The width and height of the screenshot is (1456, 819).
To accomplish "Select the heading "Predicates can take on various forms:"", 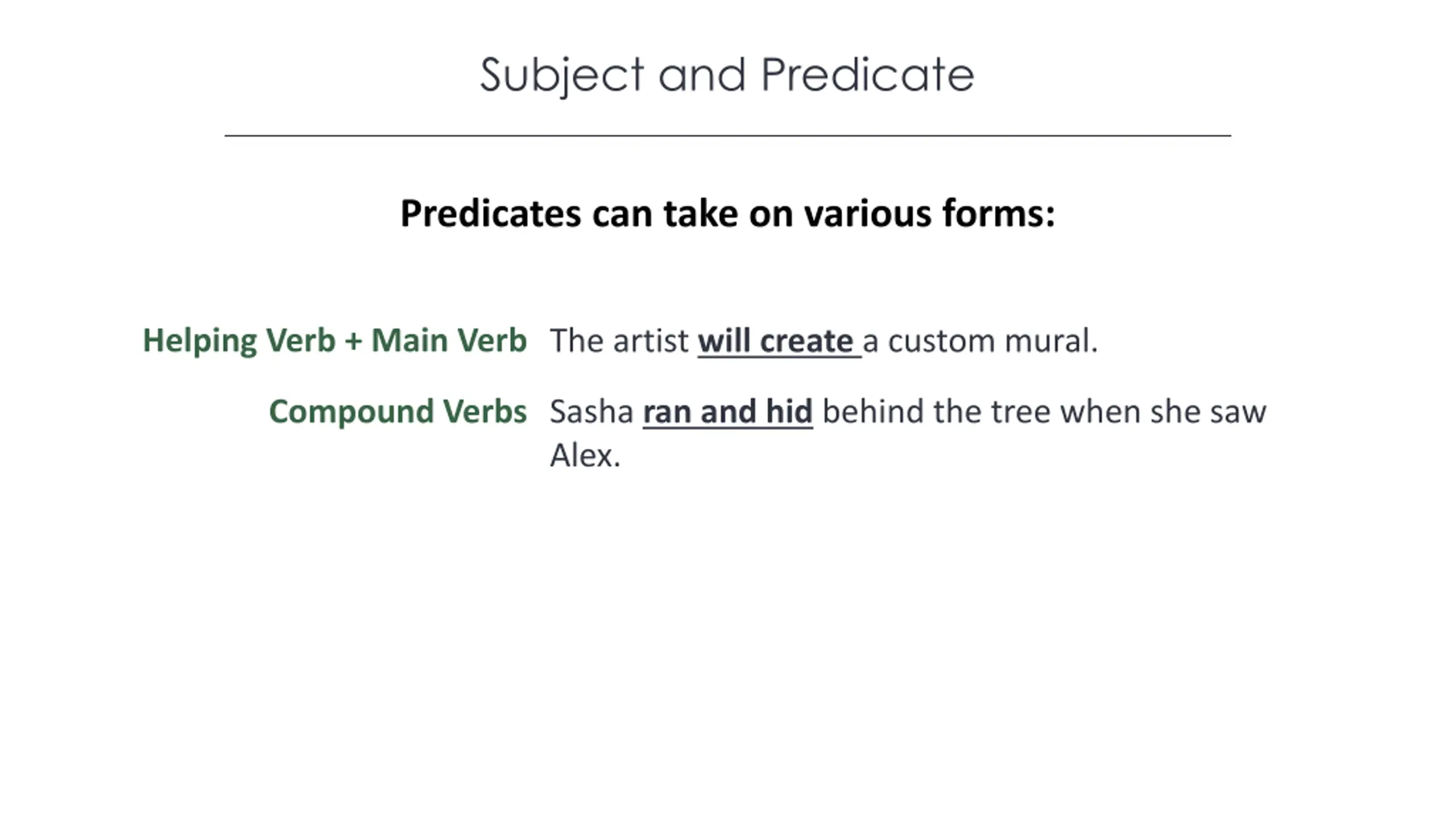I will (x=727, y=214).
